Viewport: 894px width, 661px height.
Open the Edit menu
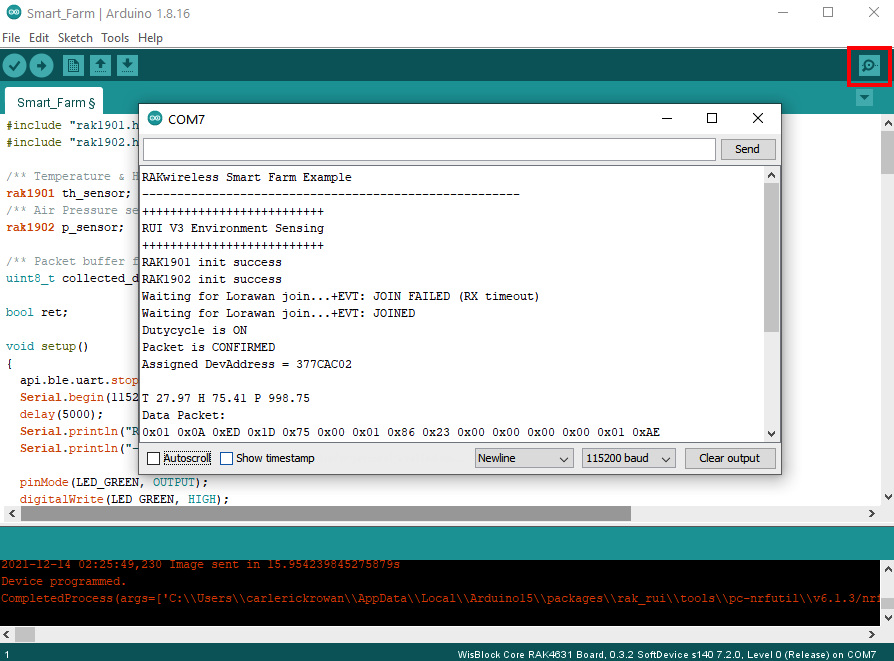click(x=39, y=38)
